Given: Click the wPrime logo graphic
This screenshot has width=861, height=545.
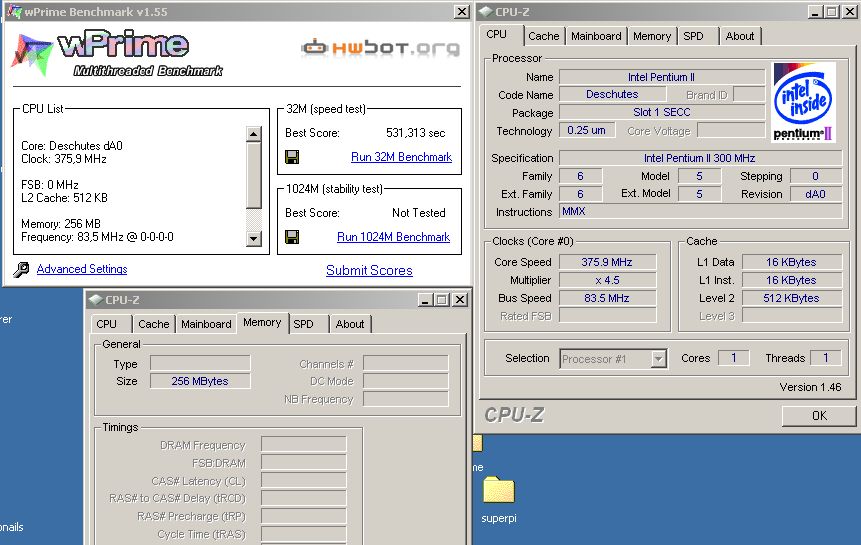Looking at the screenshot, I should point(116,54).
